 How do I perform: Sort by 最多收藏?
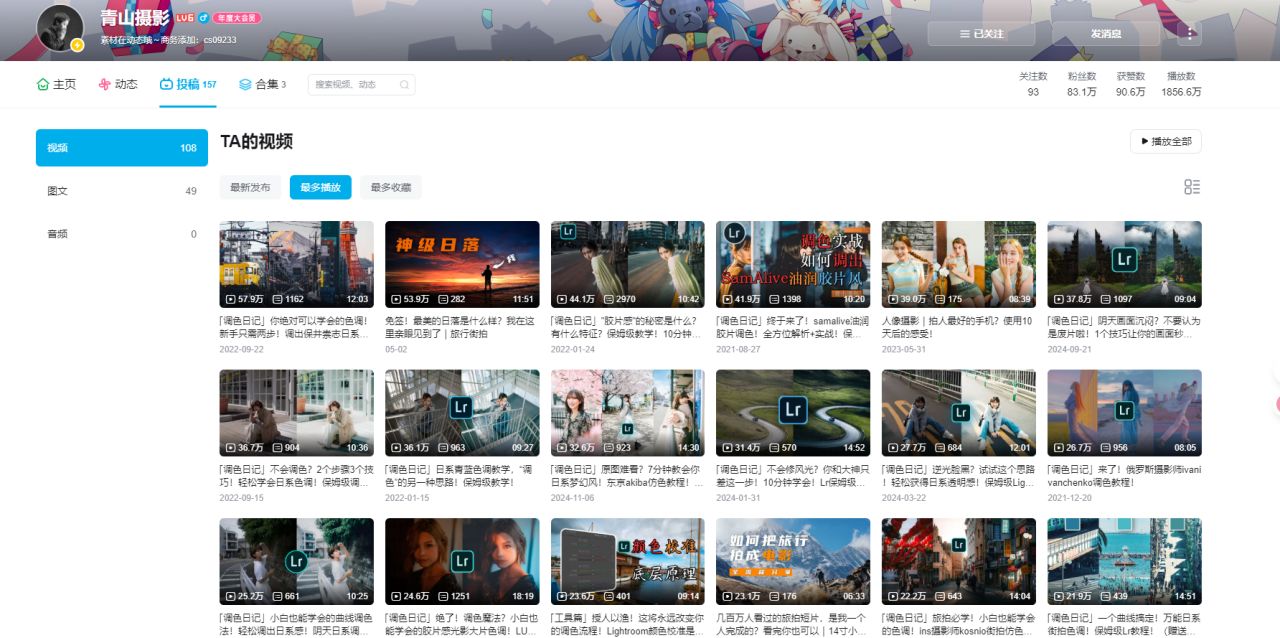[x=390, y=187]
